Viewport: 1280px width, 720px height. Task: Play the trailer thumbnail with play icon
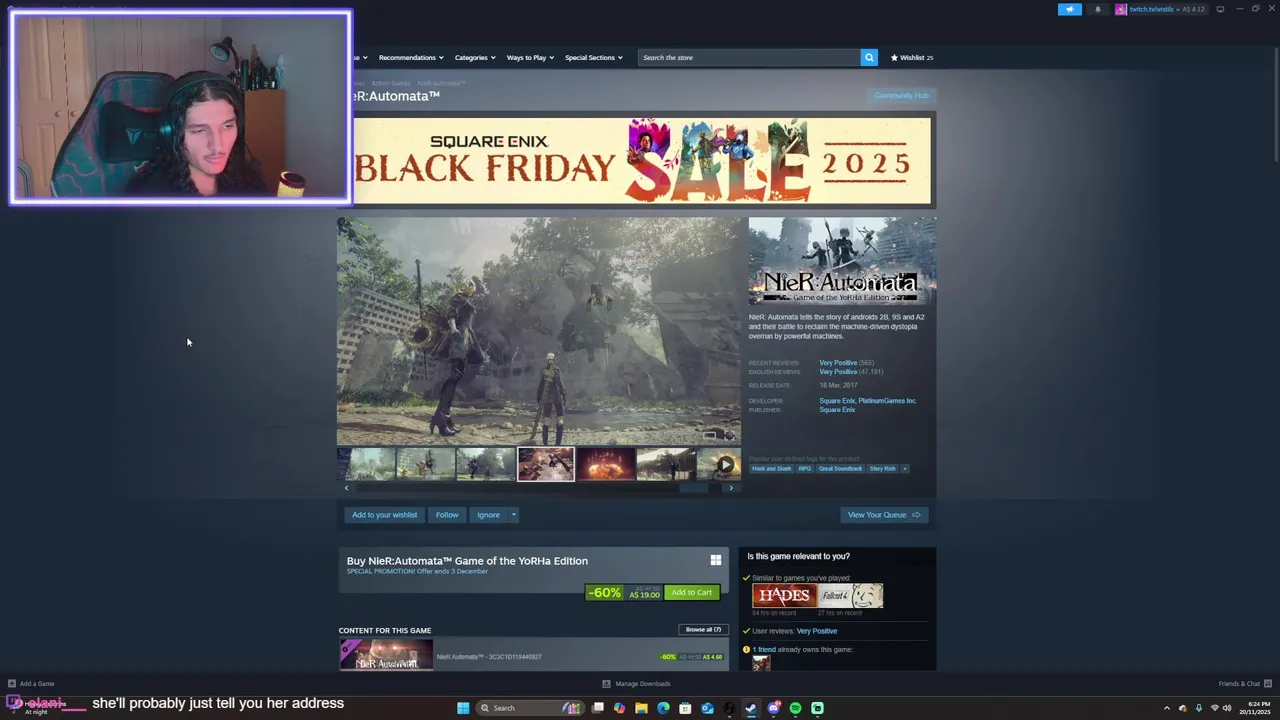point(718,464)
